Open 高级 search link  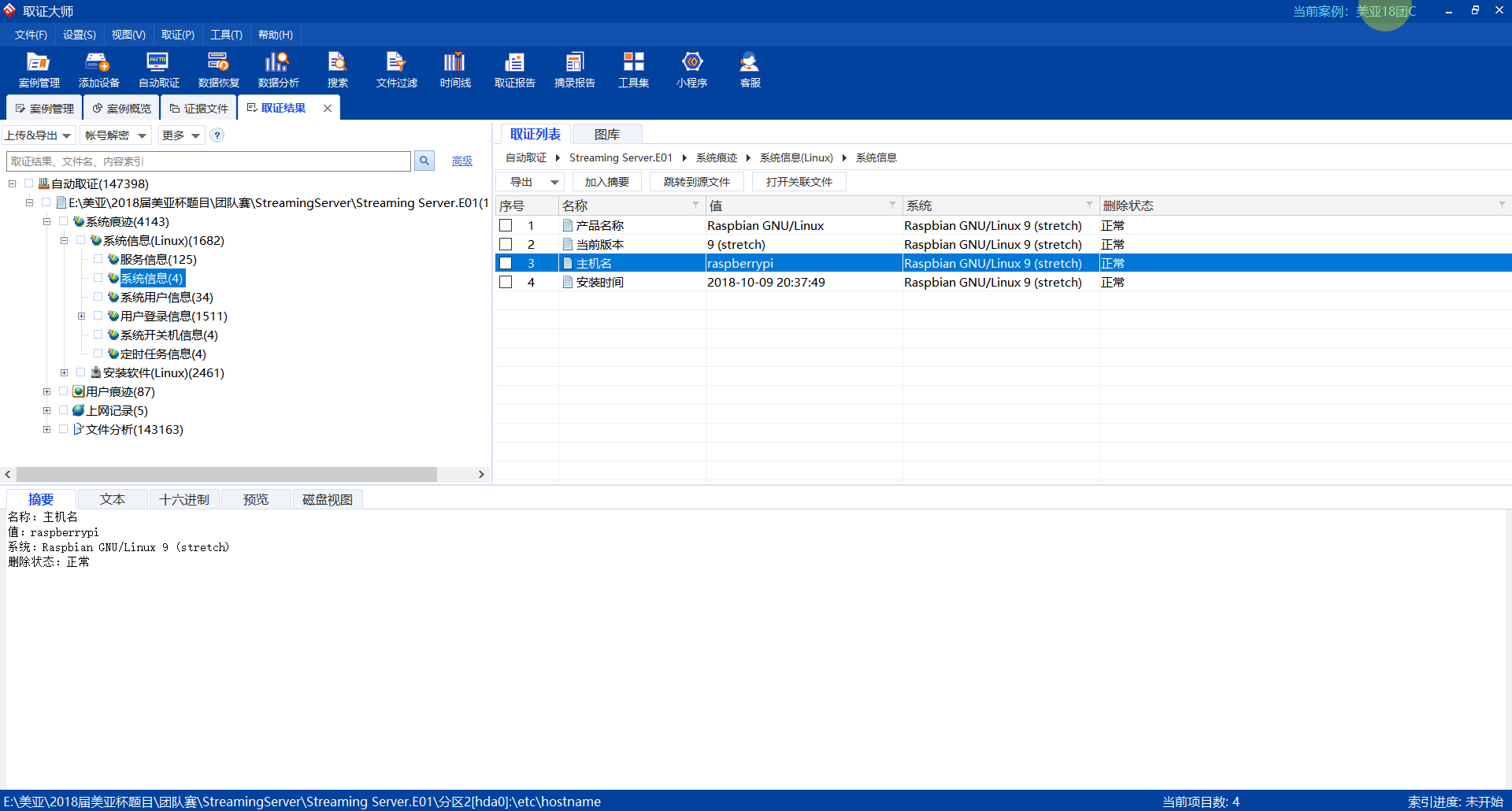(x=461, y=161)
